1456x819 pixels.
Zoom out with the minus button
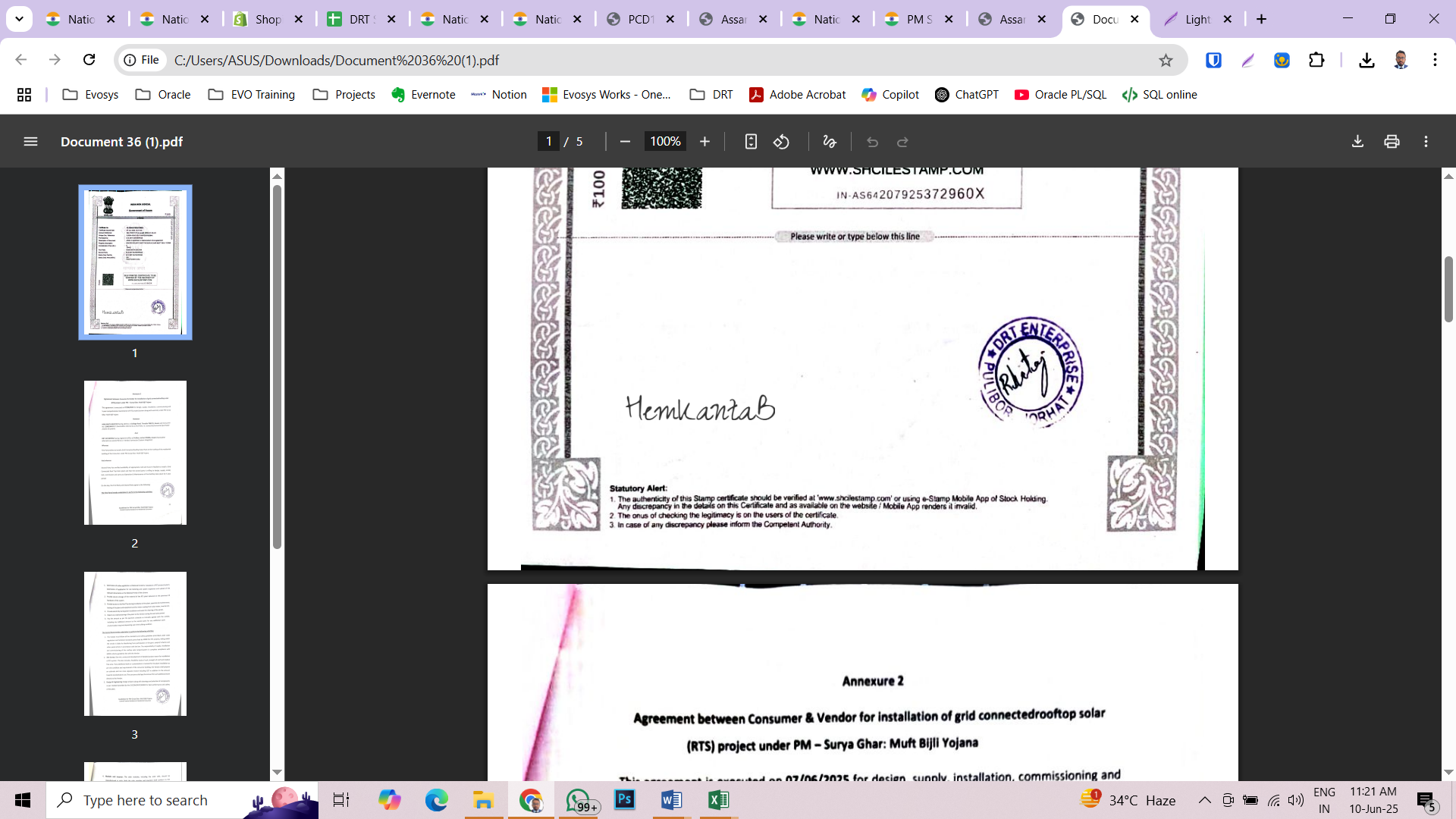(625, 142)
